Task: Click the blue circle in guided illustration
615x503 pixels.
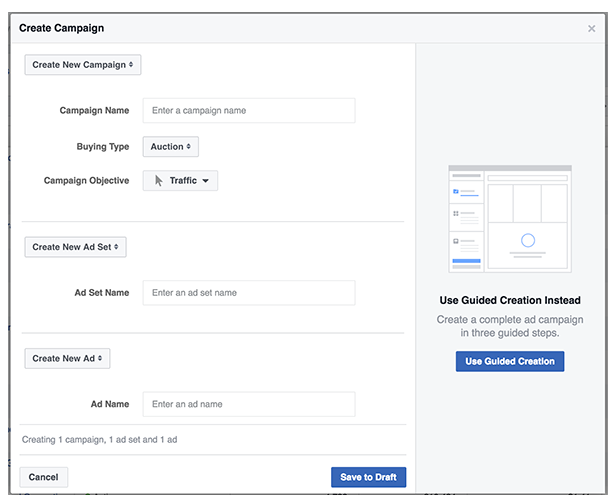Action: point(528,240)
